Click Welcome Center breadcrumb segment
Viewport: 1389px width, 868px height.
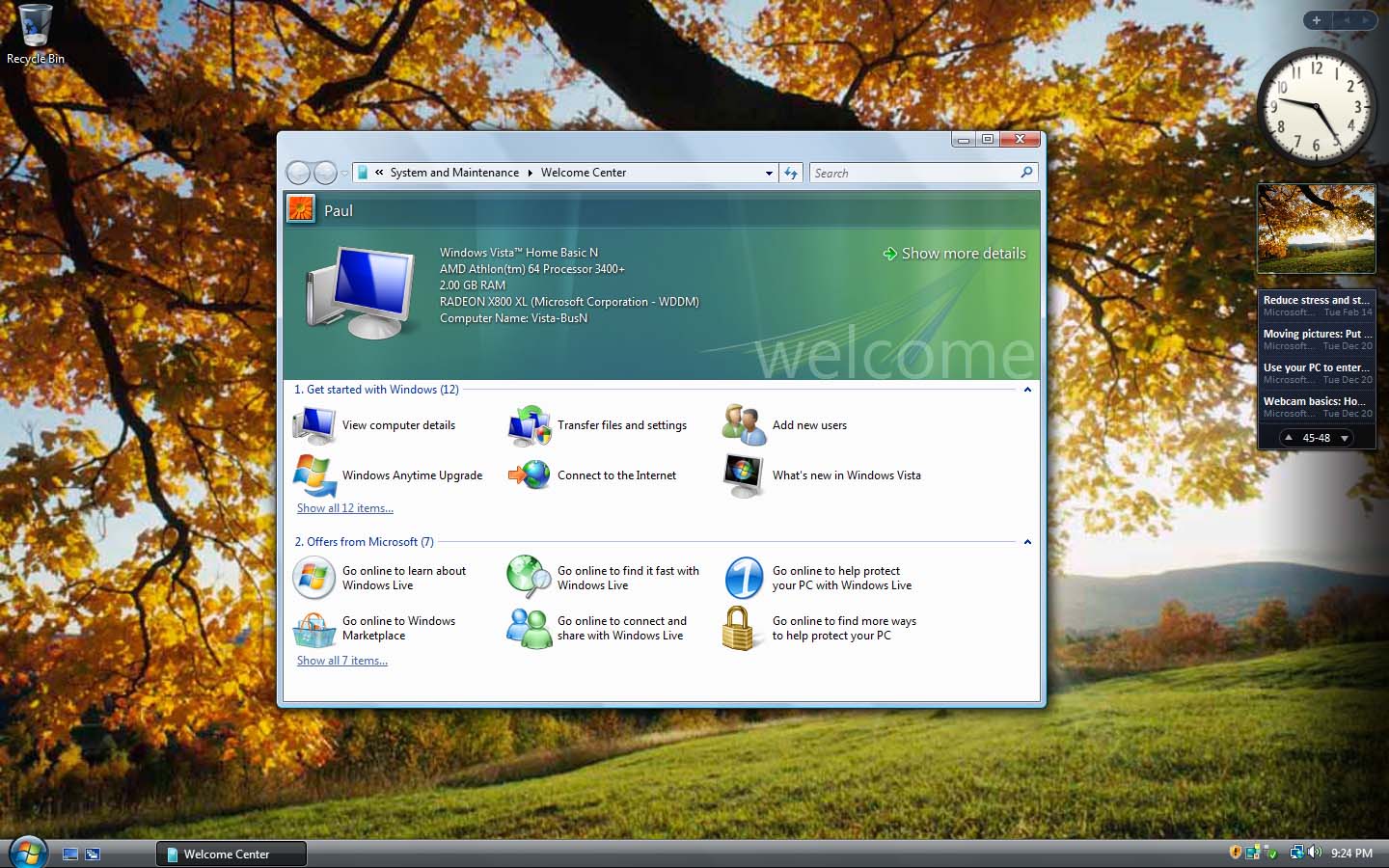point(584,173)
